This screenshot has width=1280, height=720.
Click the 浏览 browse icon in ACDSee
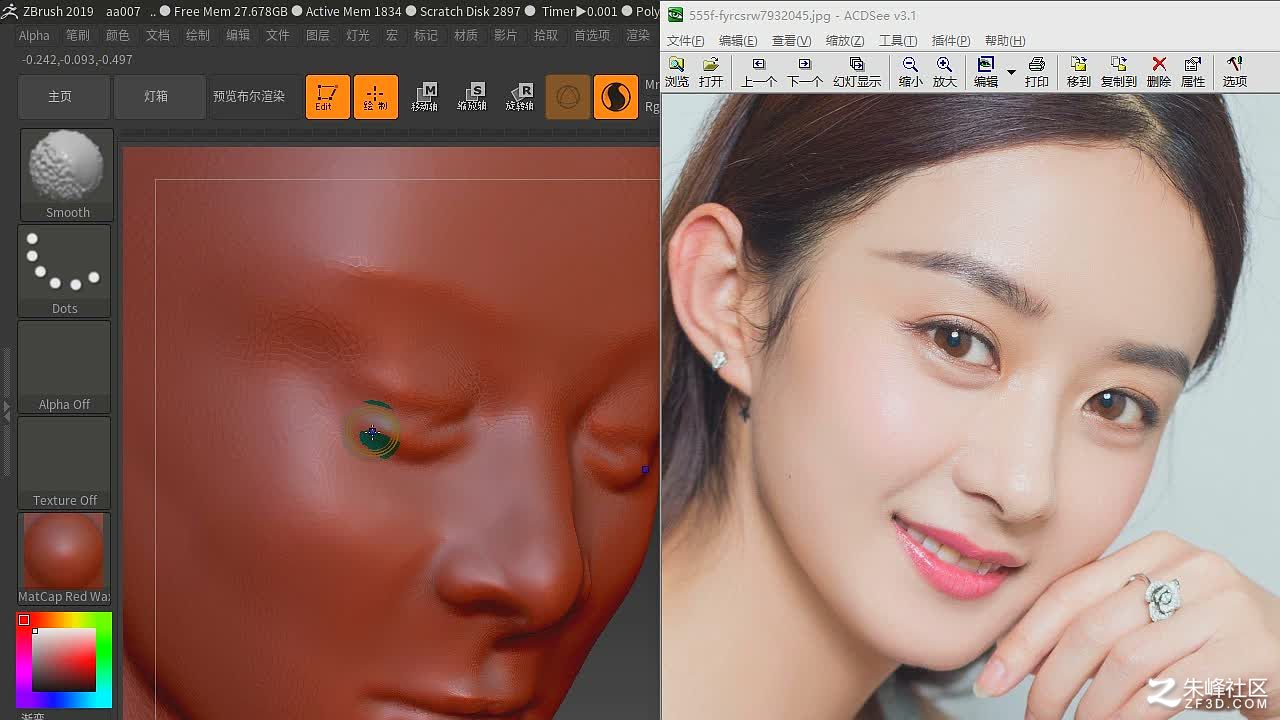(x=677, y=73)
